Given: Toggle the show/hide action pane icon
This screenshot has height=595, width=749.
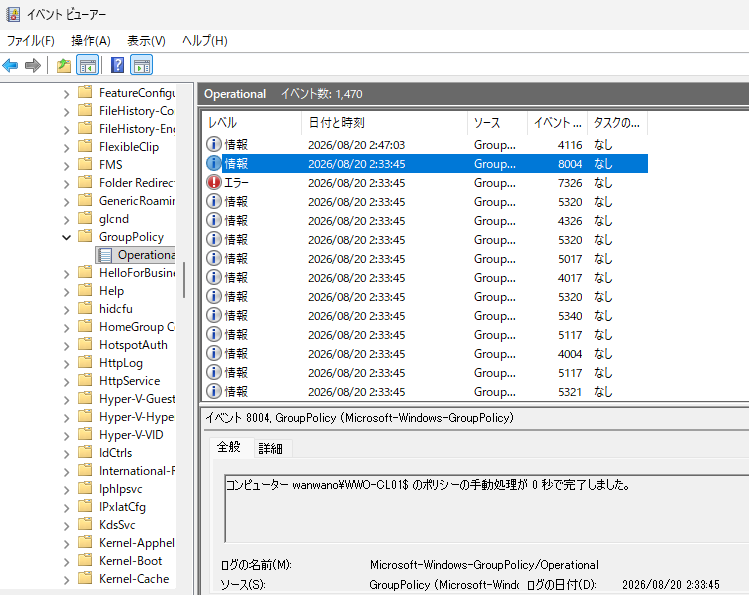Looking at the screenshot, I should point(142,65).
